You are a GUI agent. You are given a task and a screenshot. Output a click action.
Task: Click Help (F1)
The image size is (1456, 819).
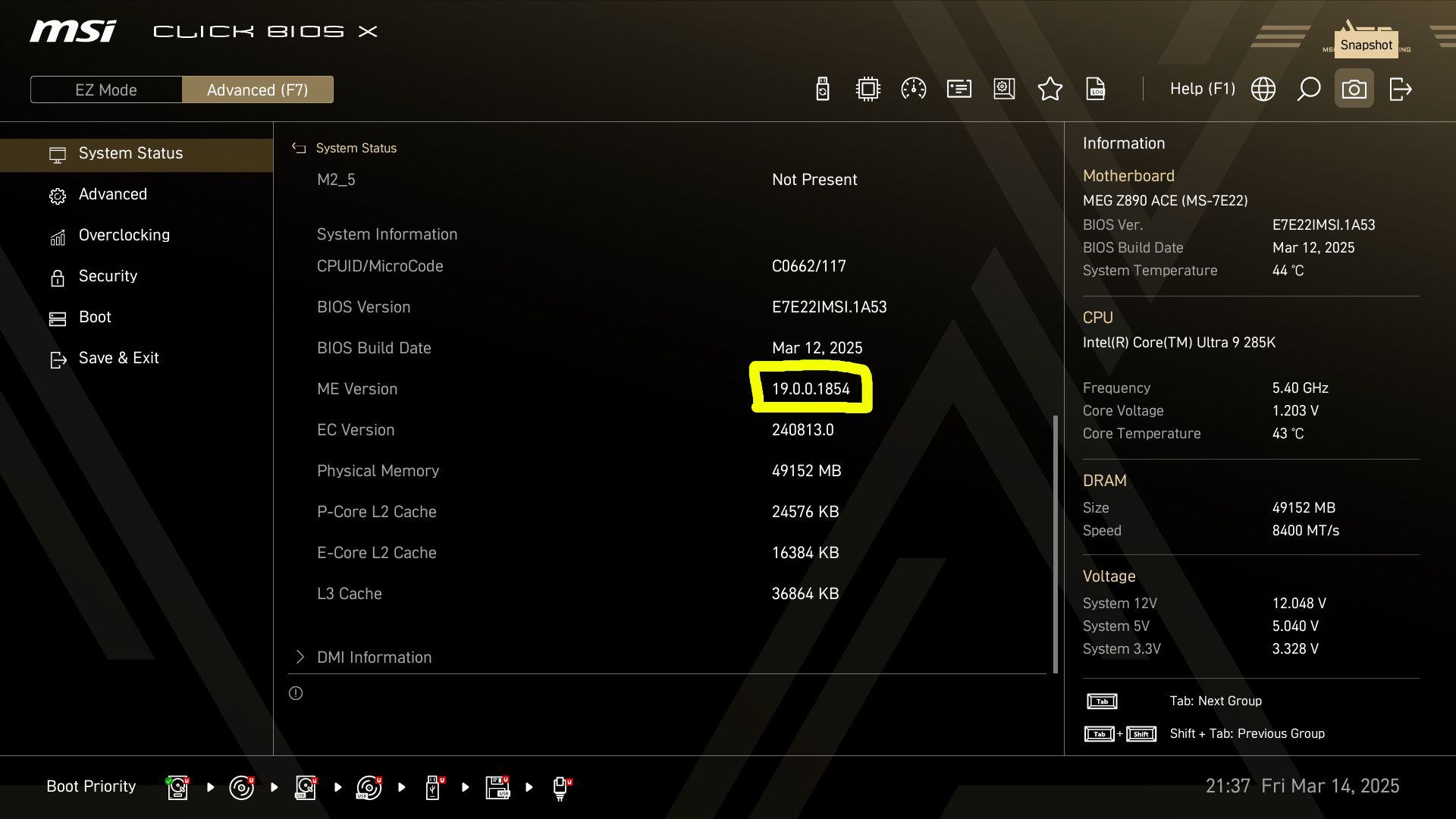tap(1202, 89)
